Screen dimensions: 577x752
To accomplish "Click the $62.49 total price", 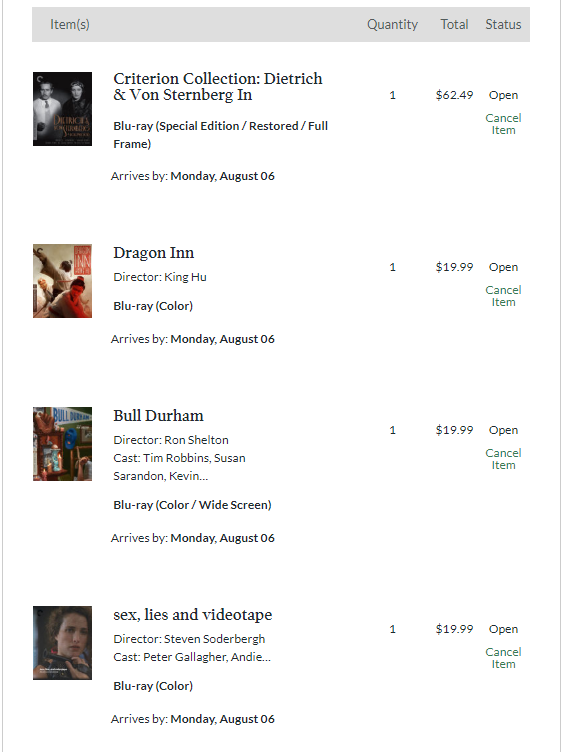I will tap(454, 95).
